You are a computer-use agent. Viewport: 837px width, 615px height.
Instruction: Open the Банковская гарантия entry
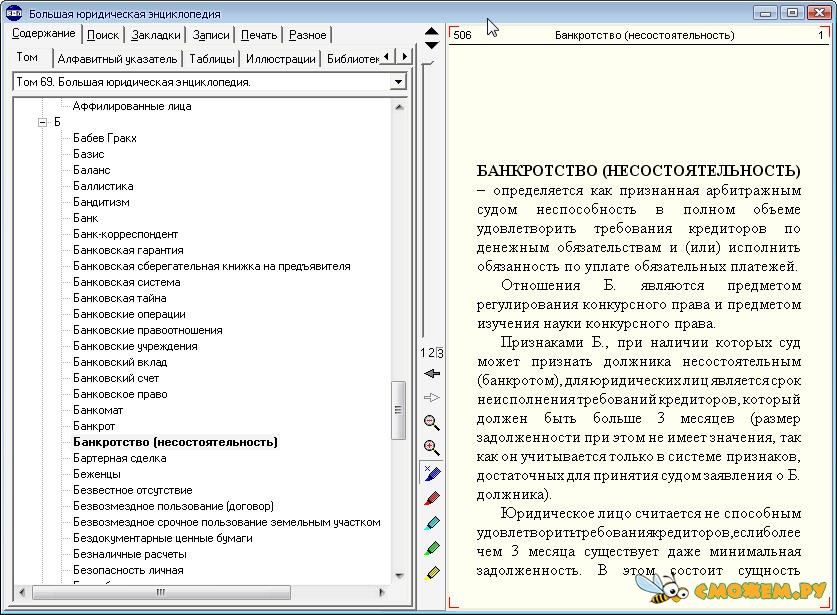click(x=128, y=250)
